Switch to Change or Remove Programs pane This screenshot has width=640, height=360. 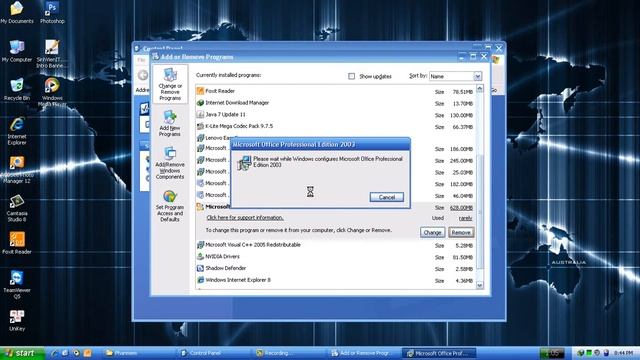point(170,84)
